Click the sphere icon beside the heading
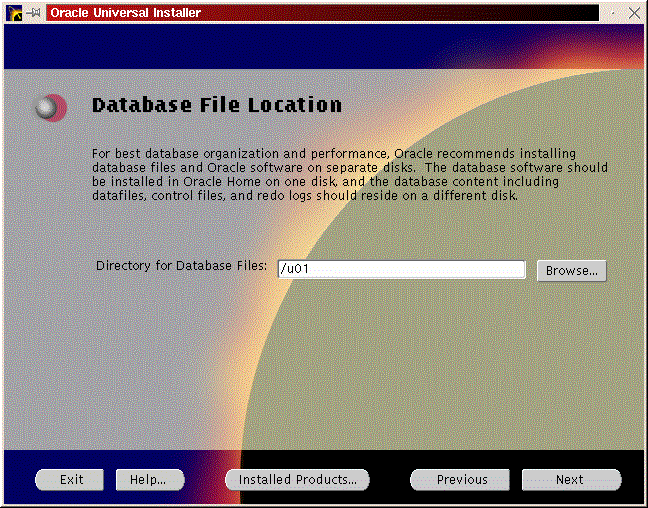Image resolution: width=648 pixels, height=508 pixels. [x=49, y=107]
